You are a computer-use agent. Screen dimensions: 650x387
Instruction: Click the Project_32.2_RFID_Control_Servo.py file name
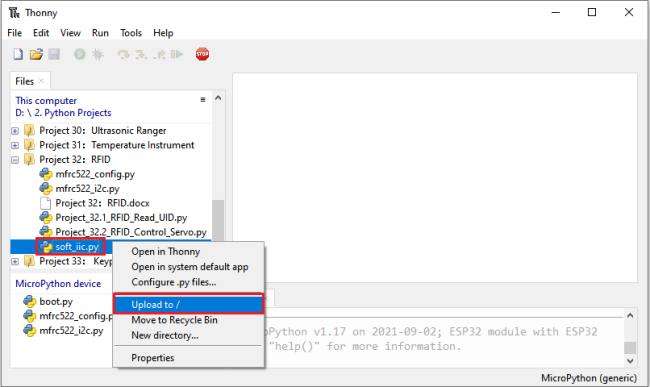click(131, 232)
